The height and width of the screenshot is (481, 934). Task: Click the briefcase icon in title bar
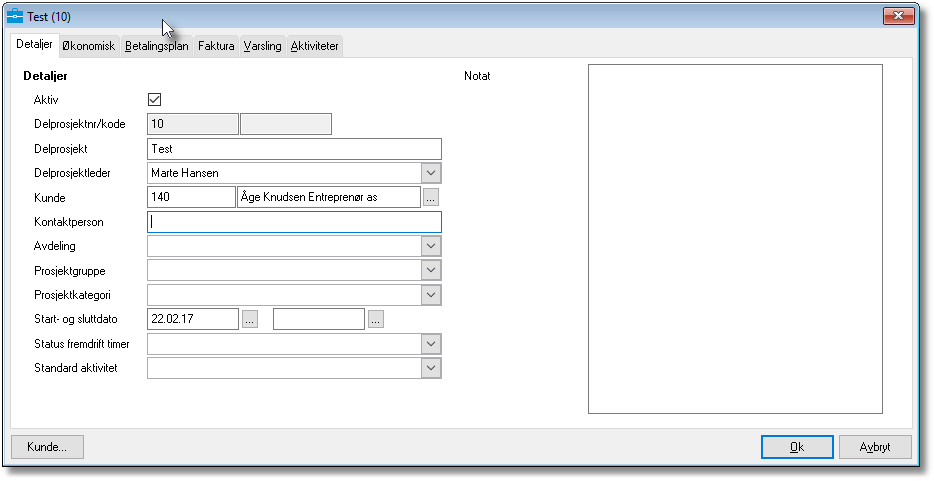[15, 16]
